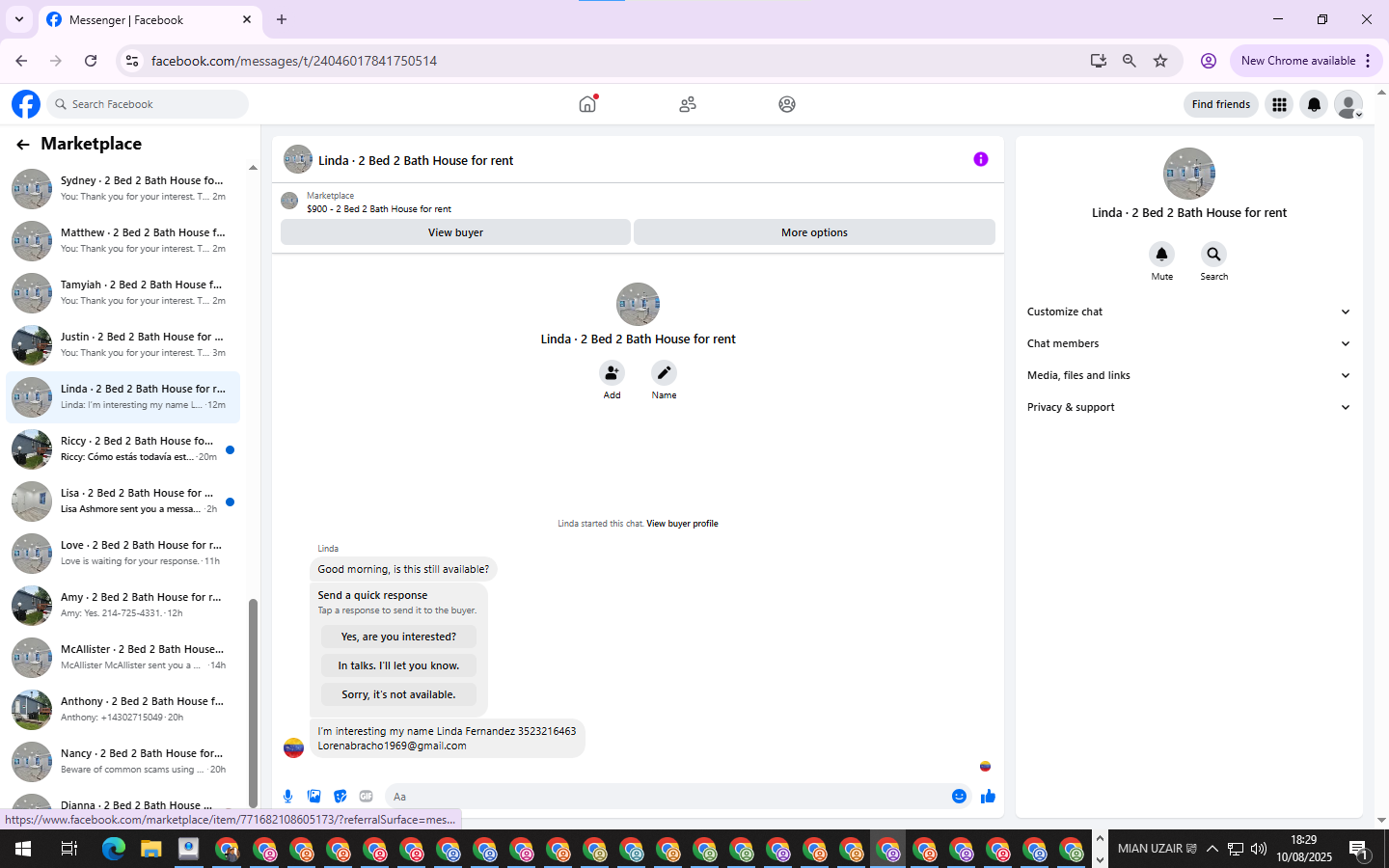Reload the page in Chrome
Screen dimensions: 1389x868
coord(91,61)
